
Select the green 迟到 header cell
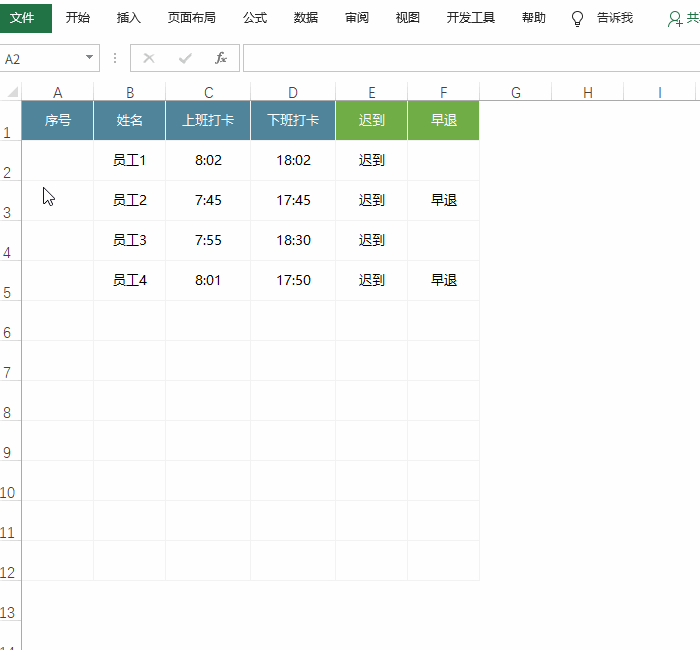(x=371, y=121)
